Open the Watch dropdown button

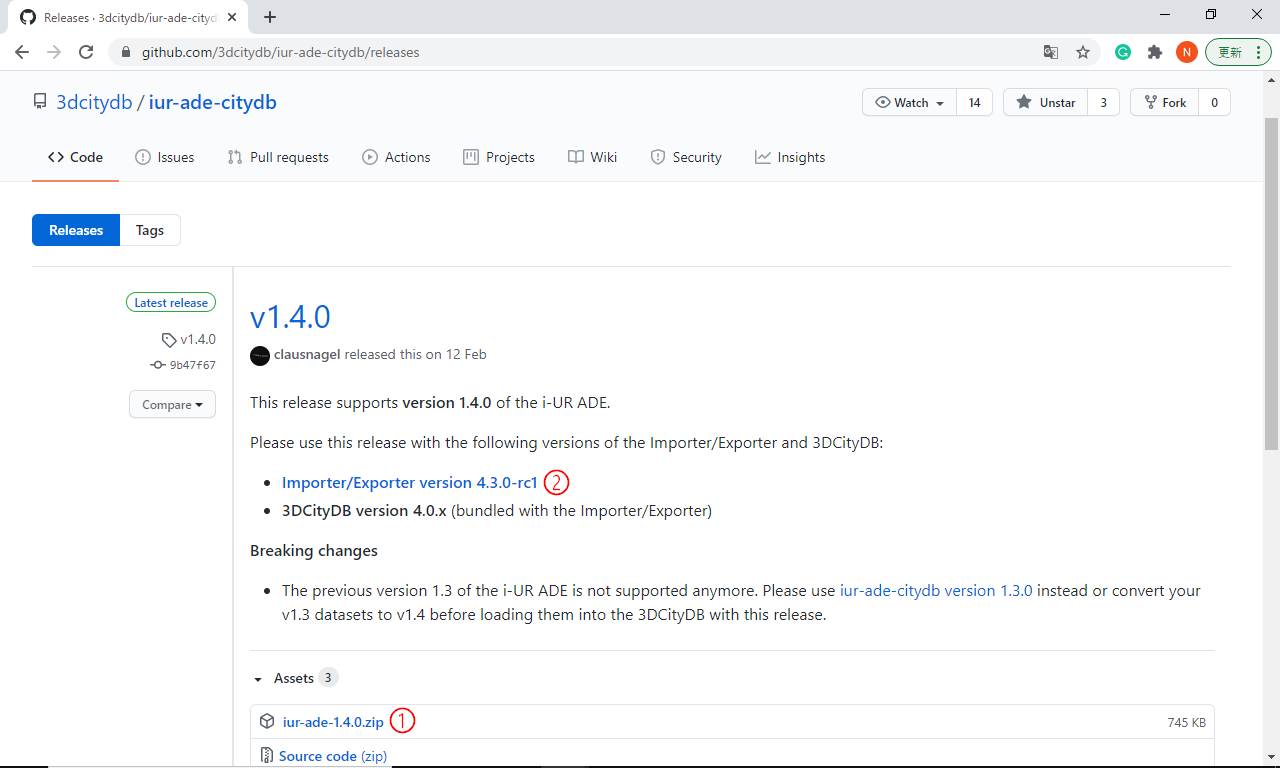[x=909, y=102]
